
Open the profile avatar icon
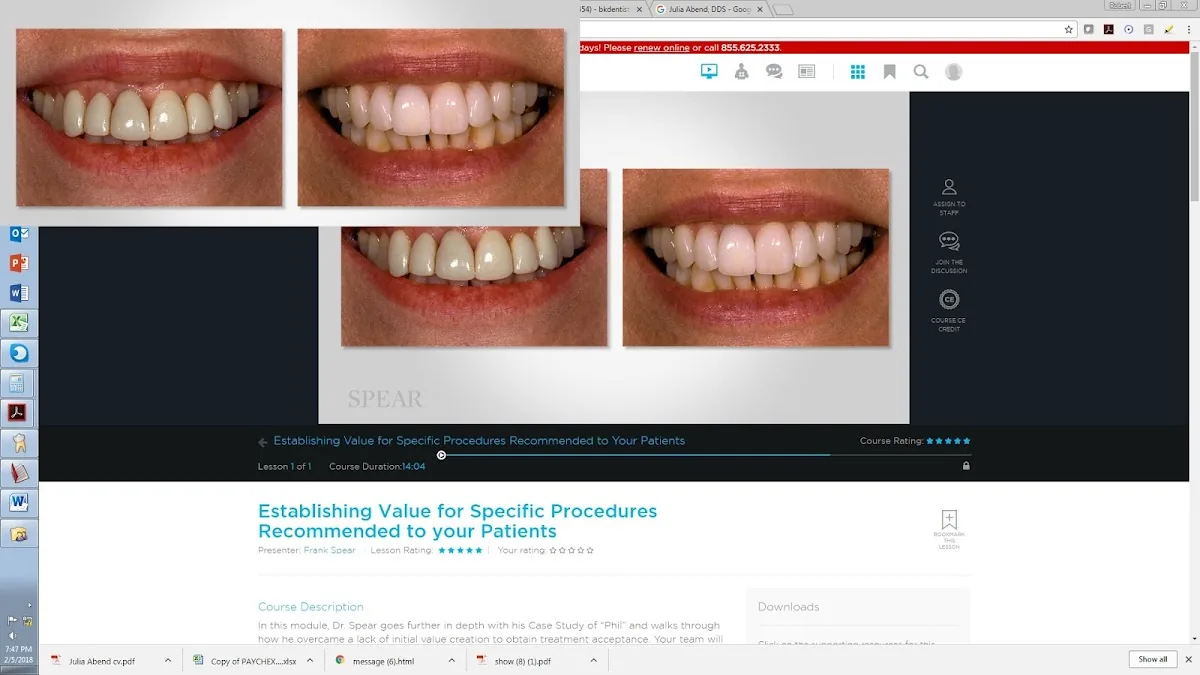[x=953, y=71]
